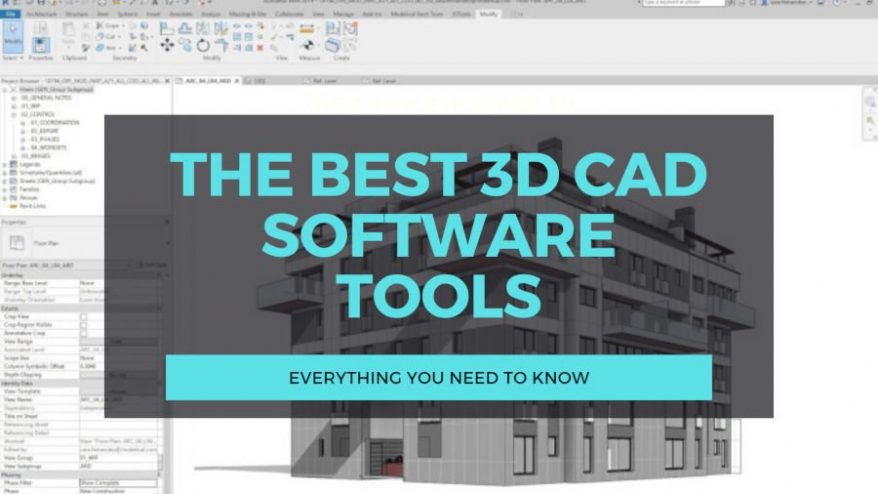Switch to the Manage ribbon tab

[343, 13]
